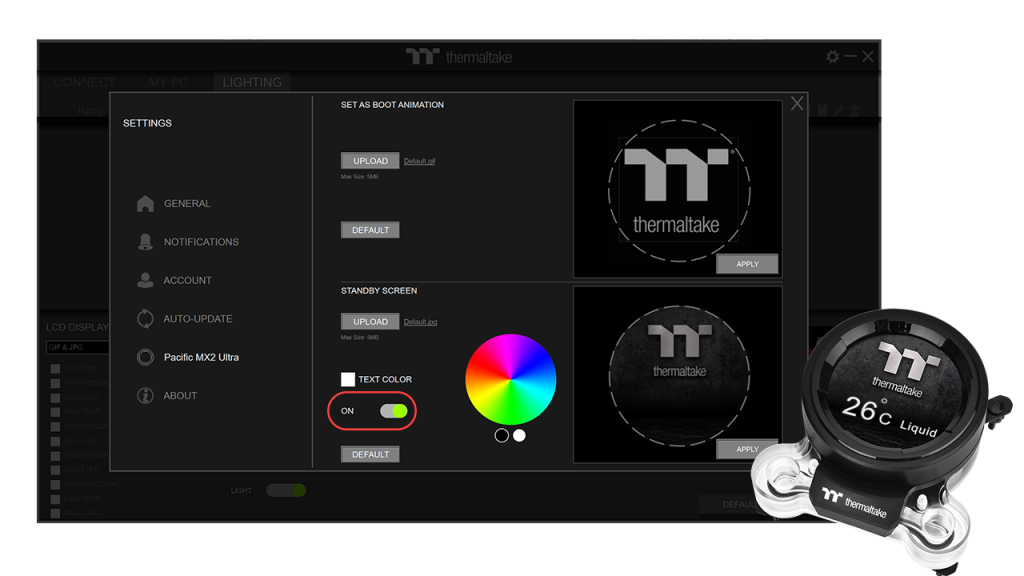The height and width of the screenshot is (576, 1024).
Task: Click the trash delete icon in the main window
Action: [854, 110]
